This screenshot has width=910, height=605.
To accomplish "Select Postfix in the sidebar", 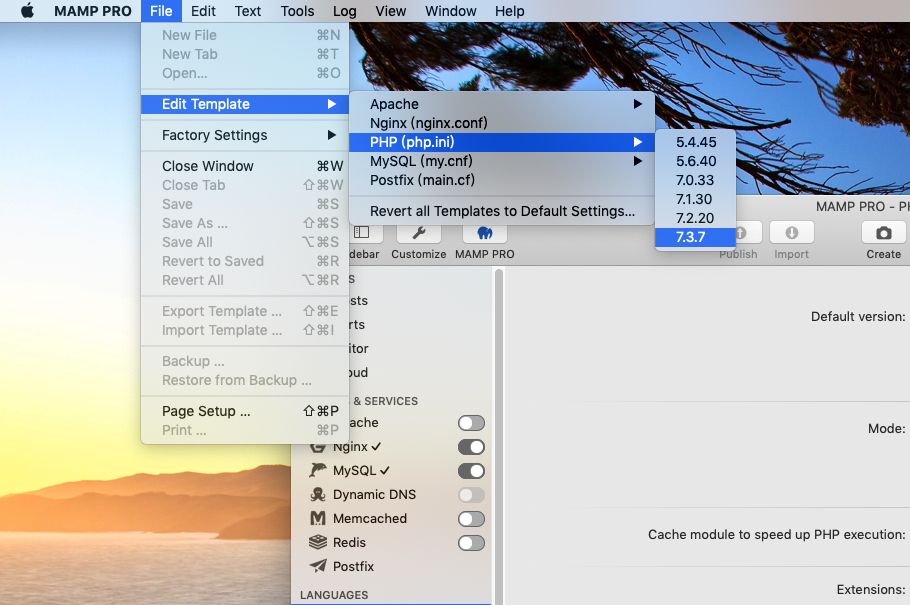I will coord(353,567).
